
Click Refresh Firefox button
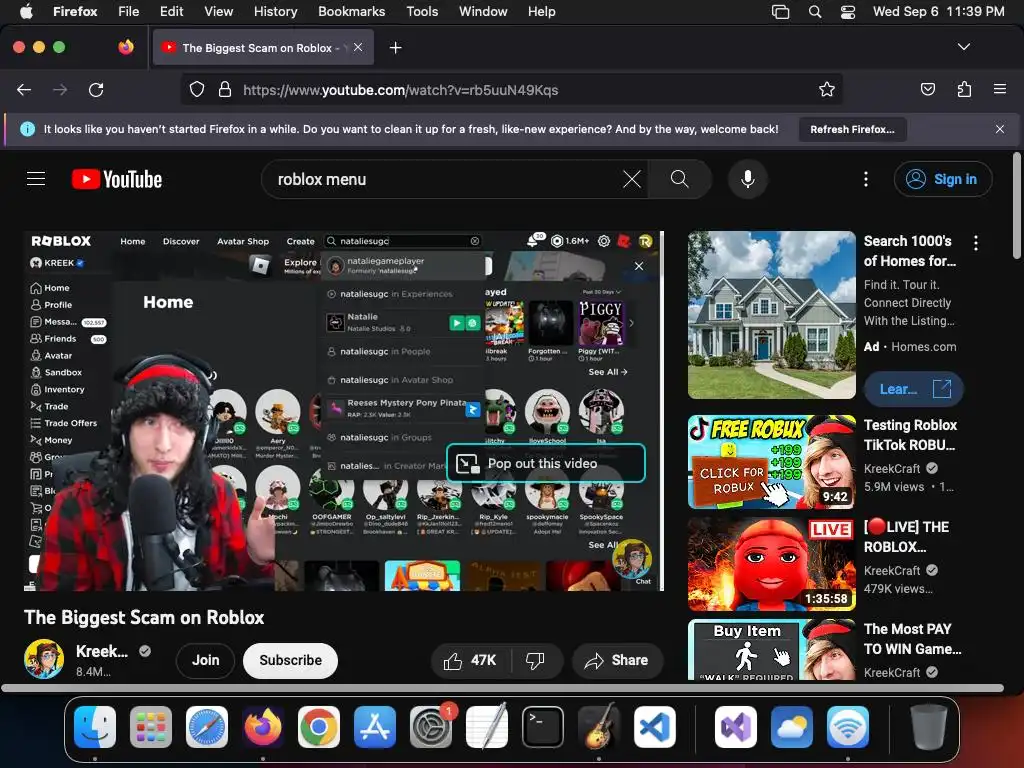click(852, 129)
